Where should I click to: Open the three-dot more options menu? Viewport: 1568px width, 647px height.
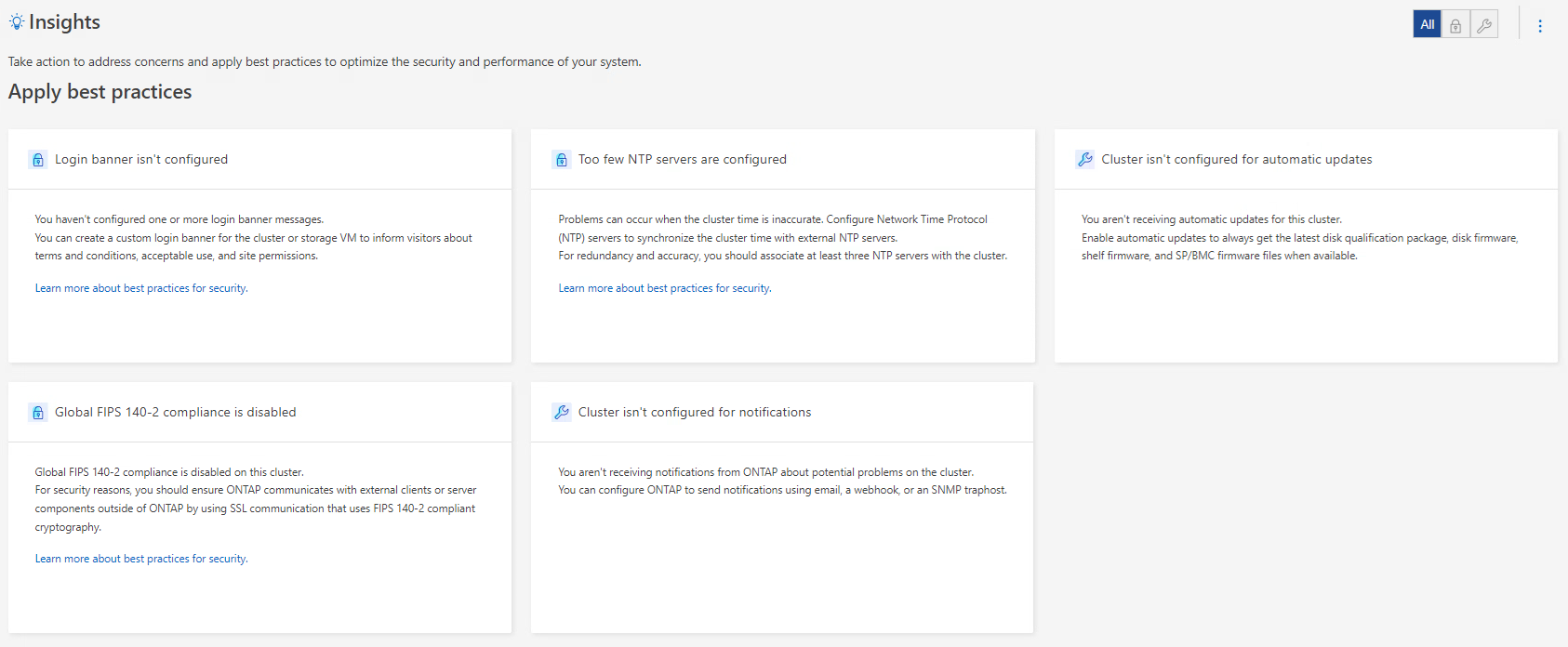click(1540, 26)
